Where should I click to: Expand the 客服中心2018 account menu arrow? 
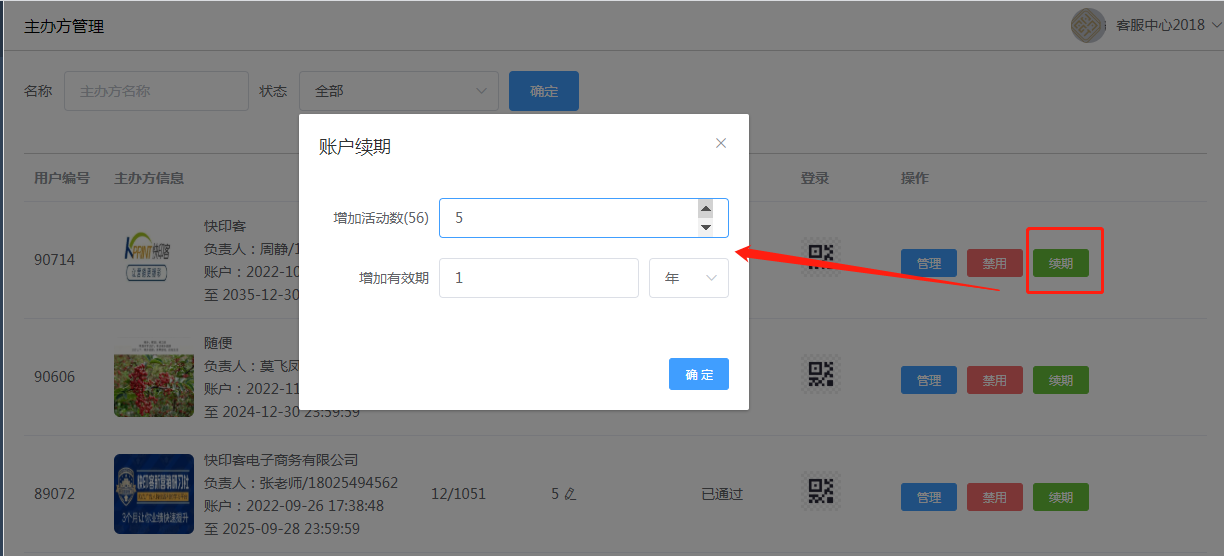[x=1216, y=26]
